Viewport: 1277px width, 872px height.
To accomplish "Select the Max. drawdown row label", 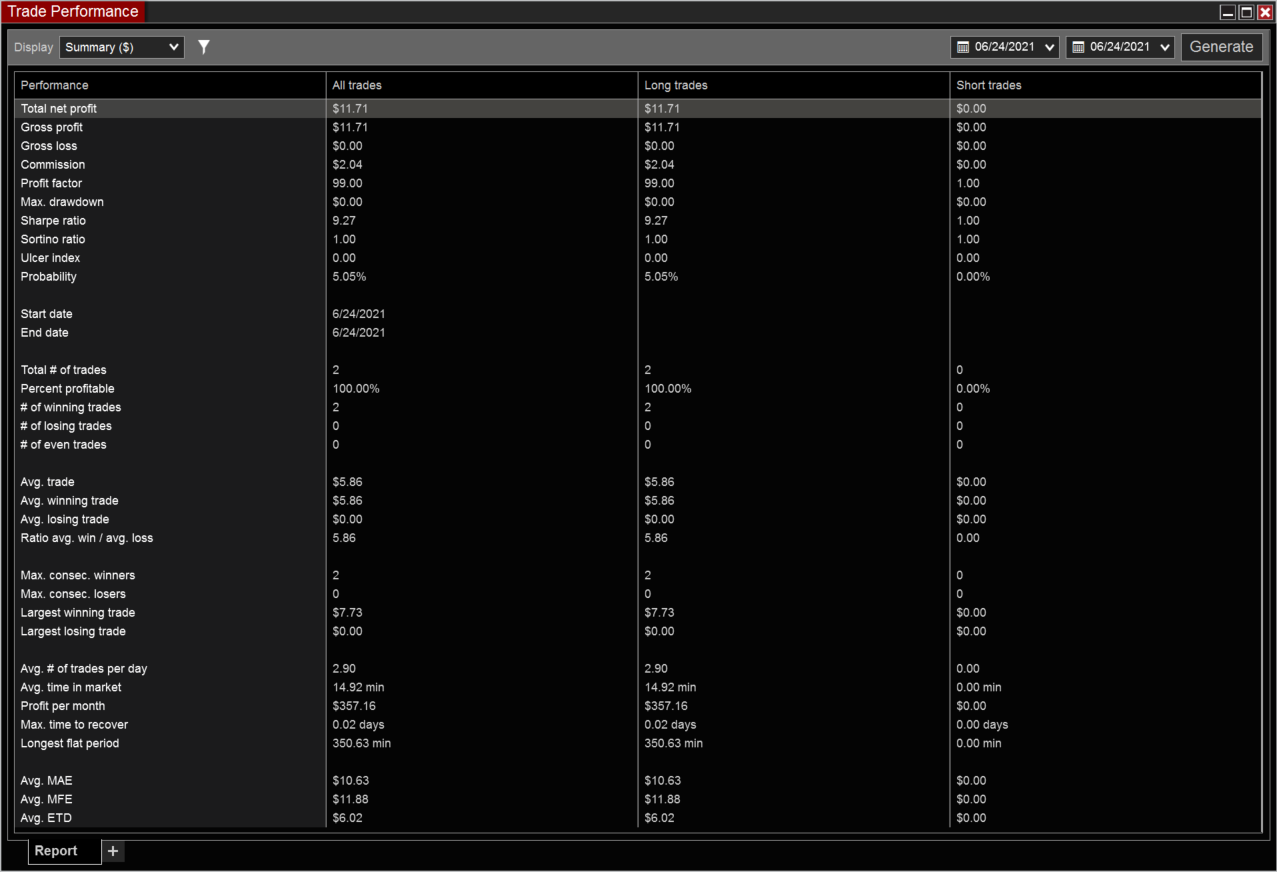I will pos(62,202).
